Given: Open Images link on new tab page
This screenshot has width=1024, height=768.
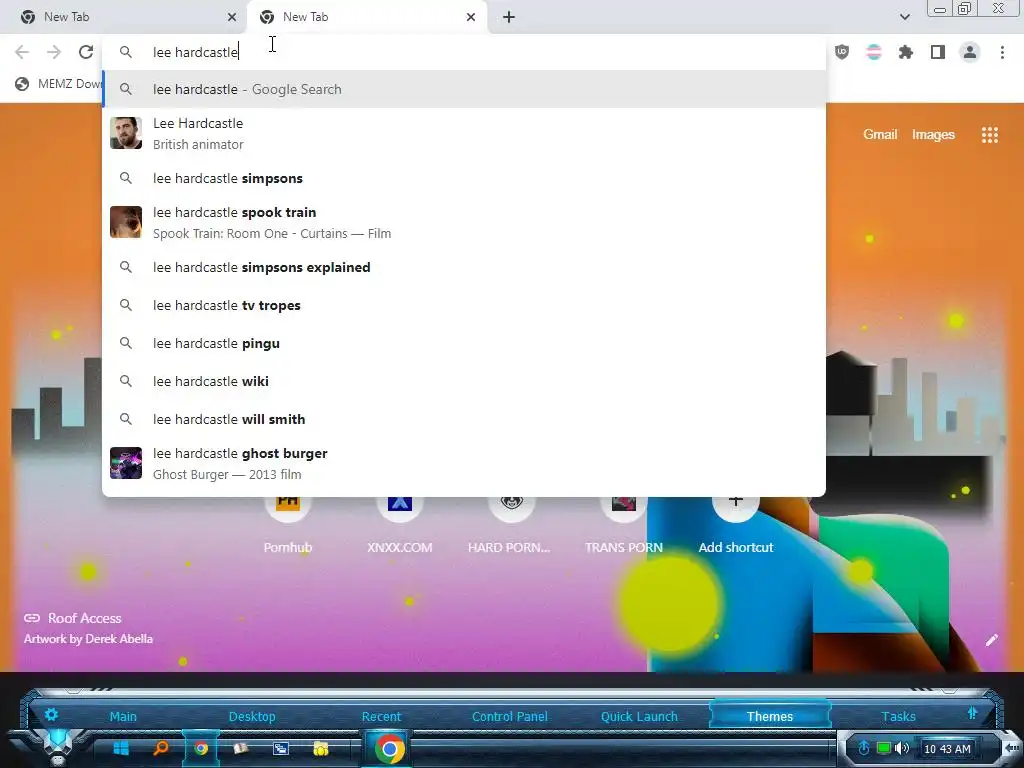Looking at the screenshot, I should point(933,135).
